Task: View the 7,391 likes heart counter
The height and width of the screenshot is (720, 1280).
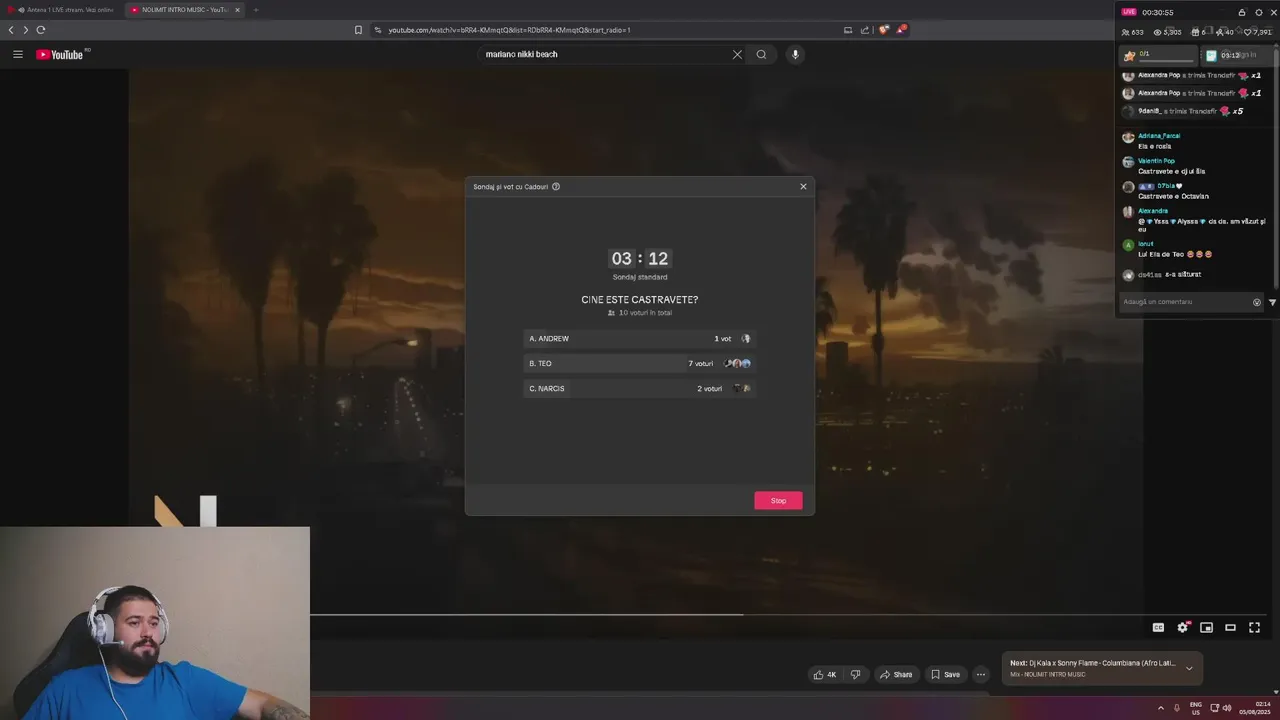Action: pyautogui.click(x=1258, y=32)
